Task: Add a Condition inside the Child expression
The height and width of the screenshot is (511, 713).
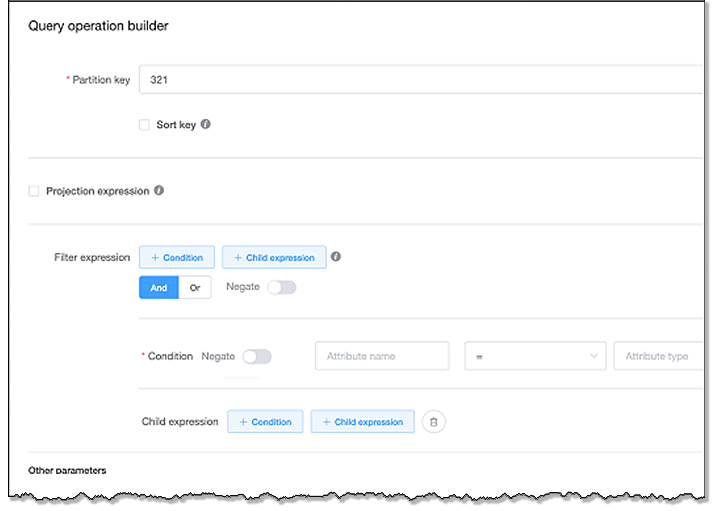Action: 265,422
